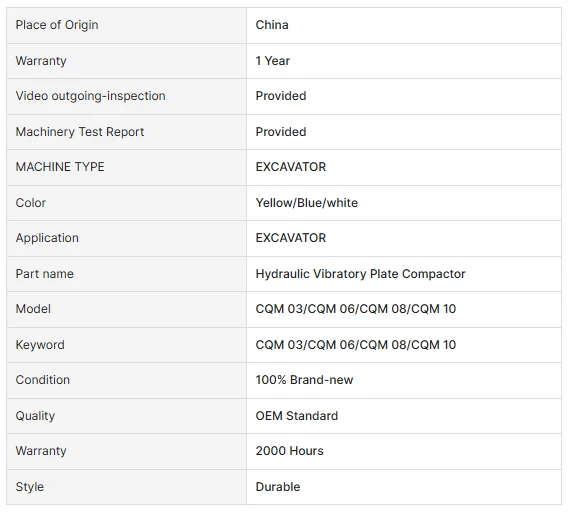This screenshot has width=569, height=514.
Task: Select the 'Video outgoing-inspection' label
Action: coord(90,96)
